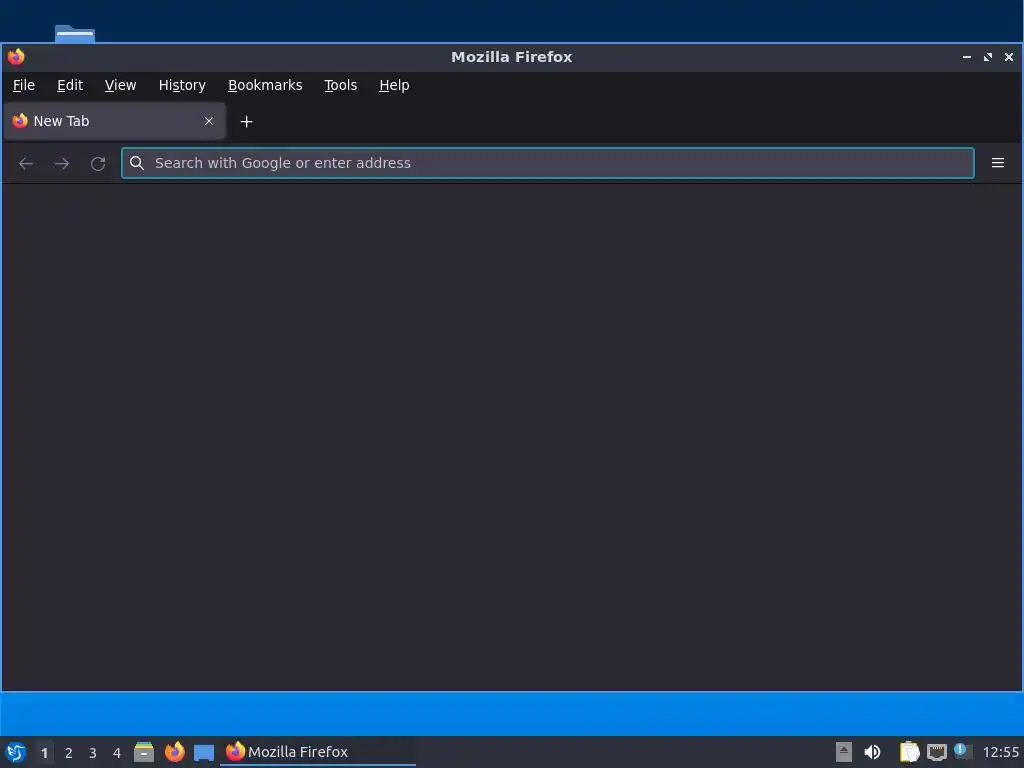Click the 12:55 clock in the taskbar
Viewport: 1024px width, 768px height.
pyautogui.click(x=1000, y=753)
